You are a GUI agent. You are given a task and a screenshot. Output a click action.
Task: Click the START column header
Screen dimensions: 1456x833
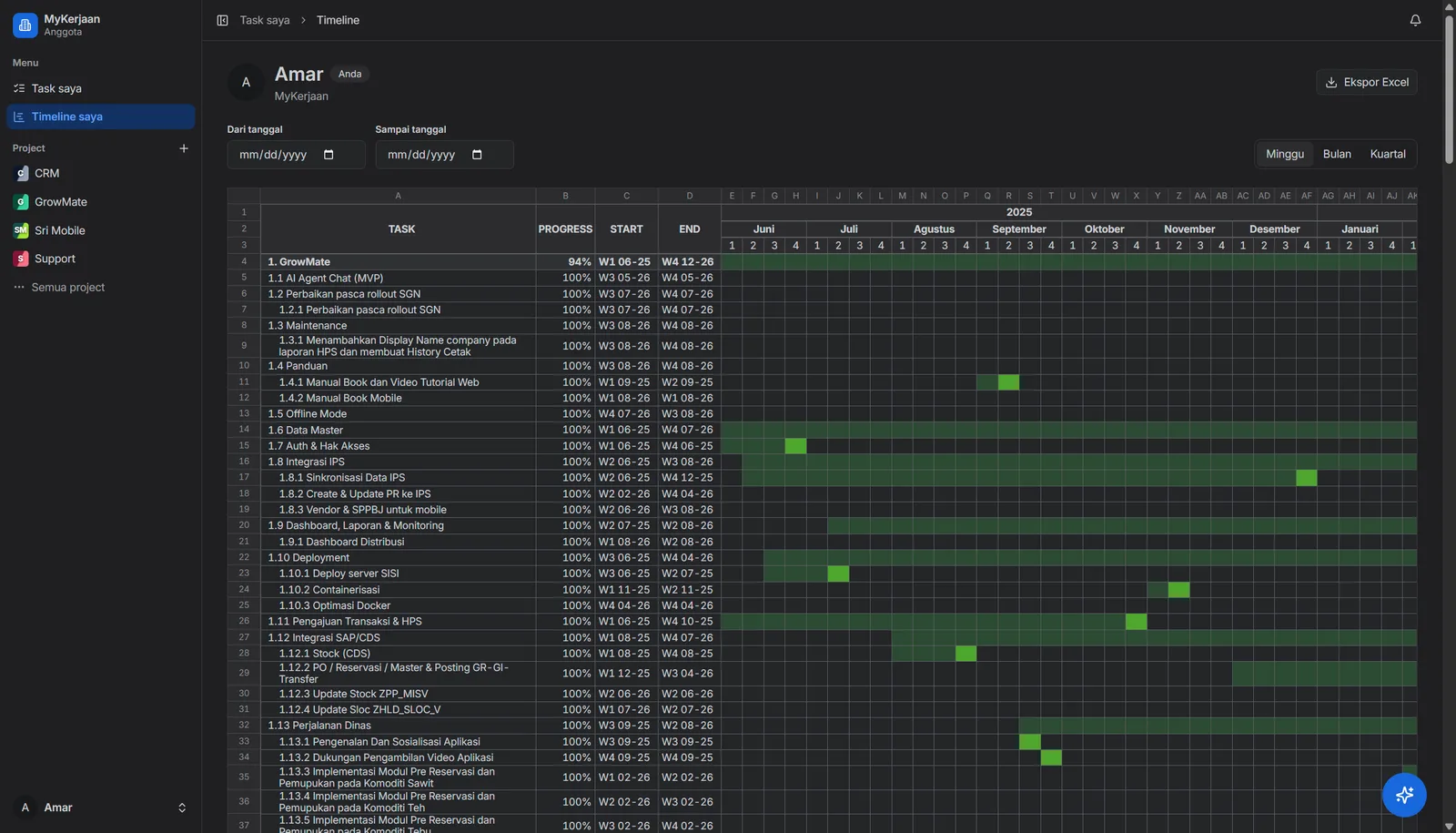click(626, 229)
